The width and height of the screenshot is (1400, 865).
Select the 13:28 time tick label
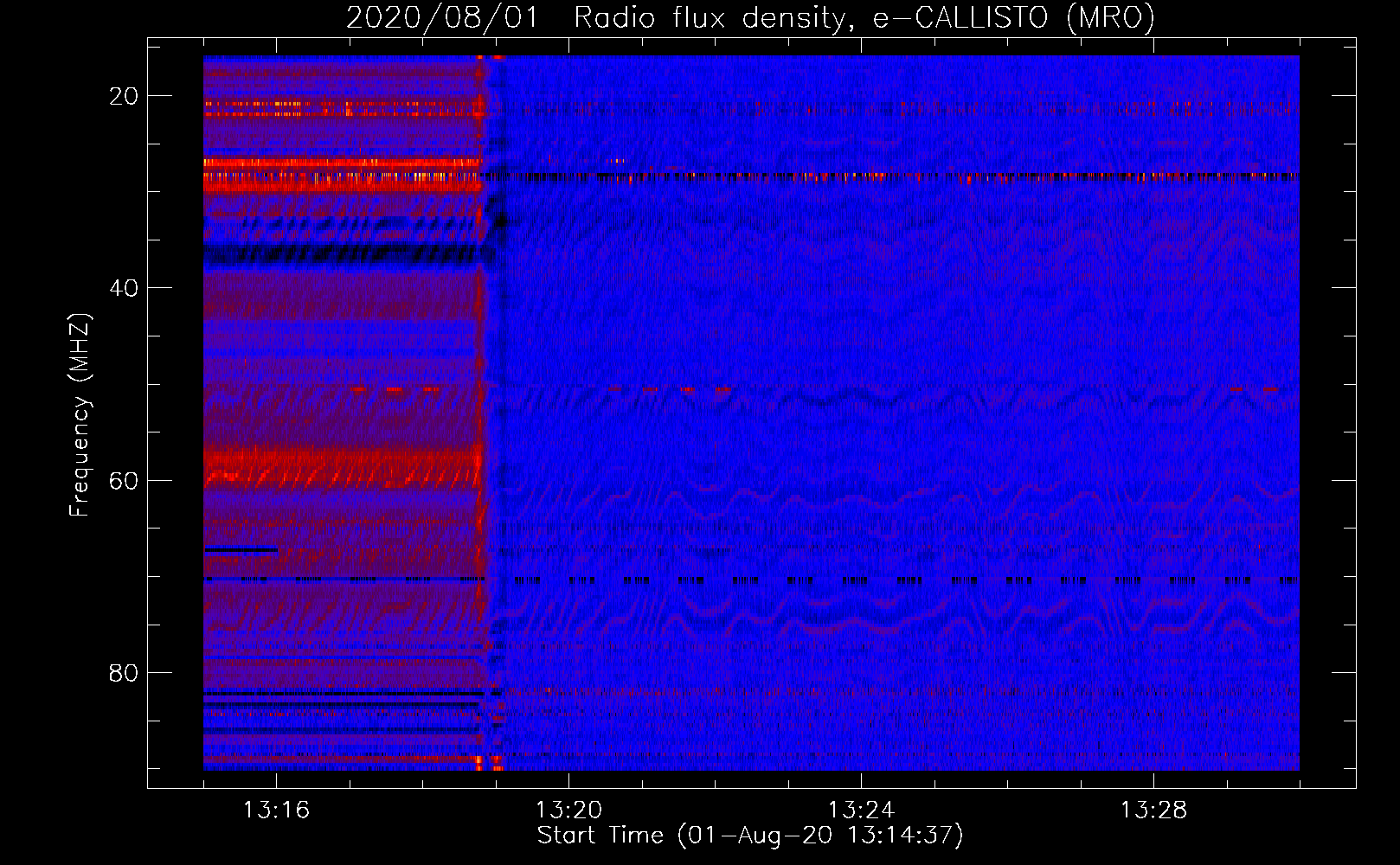coord(1153,811)
